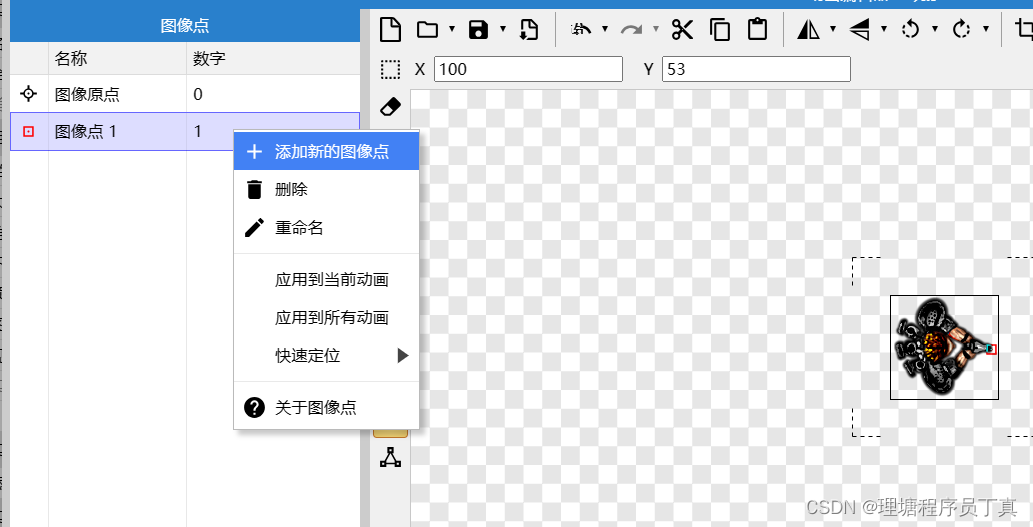
Task: Choose 关于图像点 from context menu
Action: pyautogui.click(x=326, y=407)
